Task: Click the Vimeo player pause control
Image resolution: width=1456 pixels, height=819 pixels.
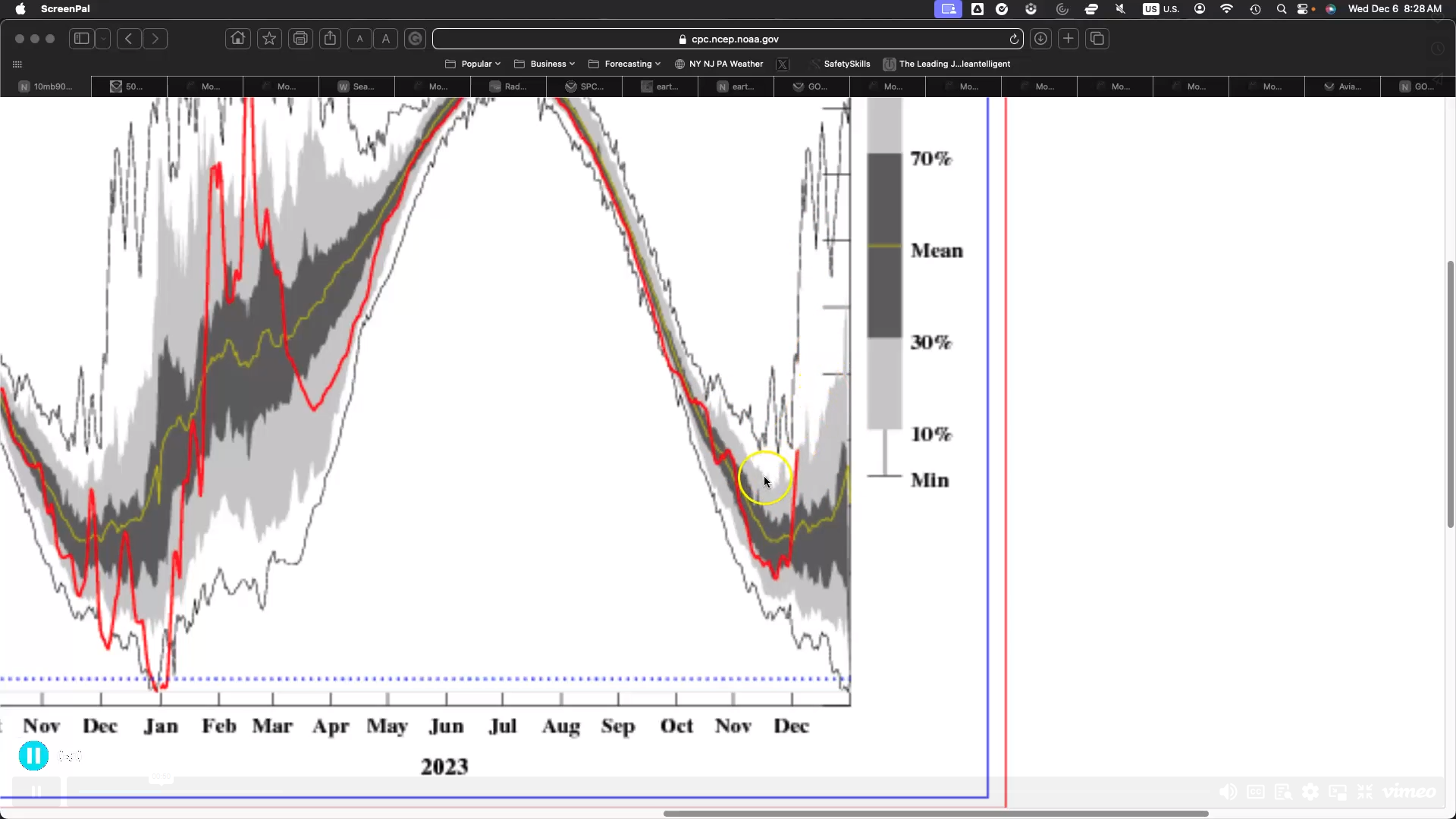Action: click(x=36, y=792)
